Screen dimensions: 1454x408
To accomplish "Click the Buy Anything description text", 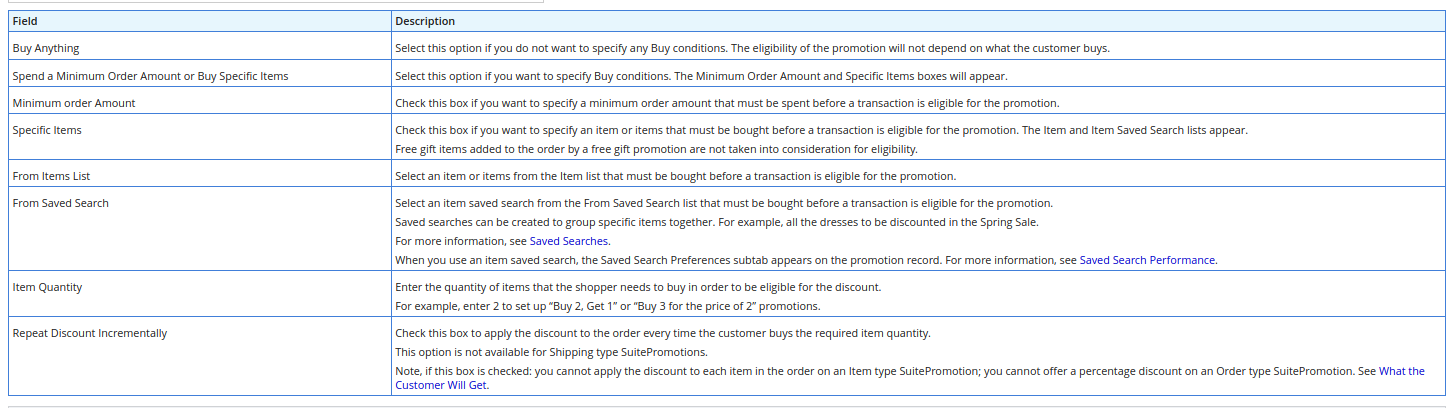I will pyautogui.click(x=752, y=48).
